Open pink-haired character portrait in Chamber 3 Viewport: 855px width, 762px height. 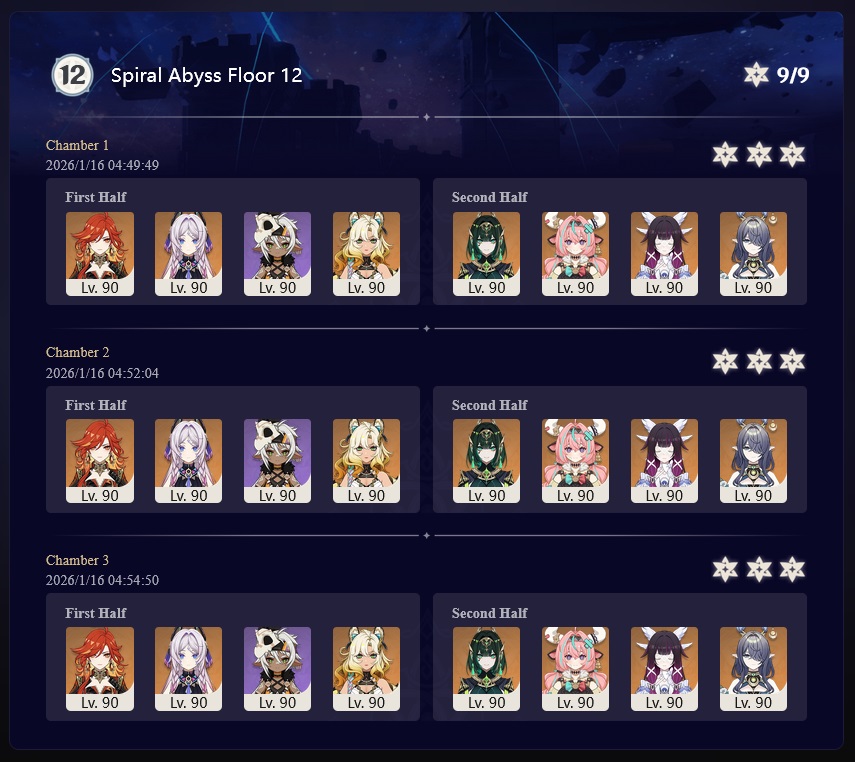[575, 669]
